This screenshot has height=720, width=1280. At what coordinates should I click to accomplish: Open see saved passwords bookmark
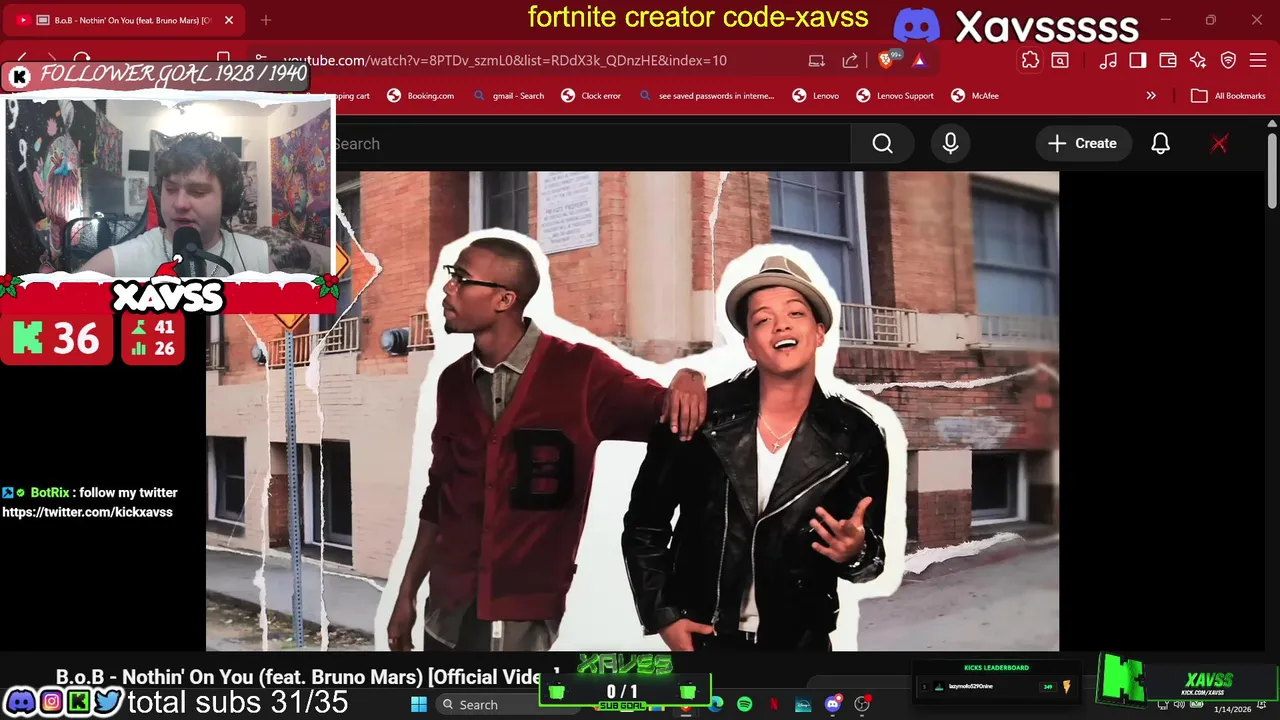706,96
